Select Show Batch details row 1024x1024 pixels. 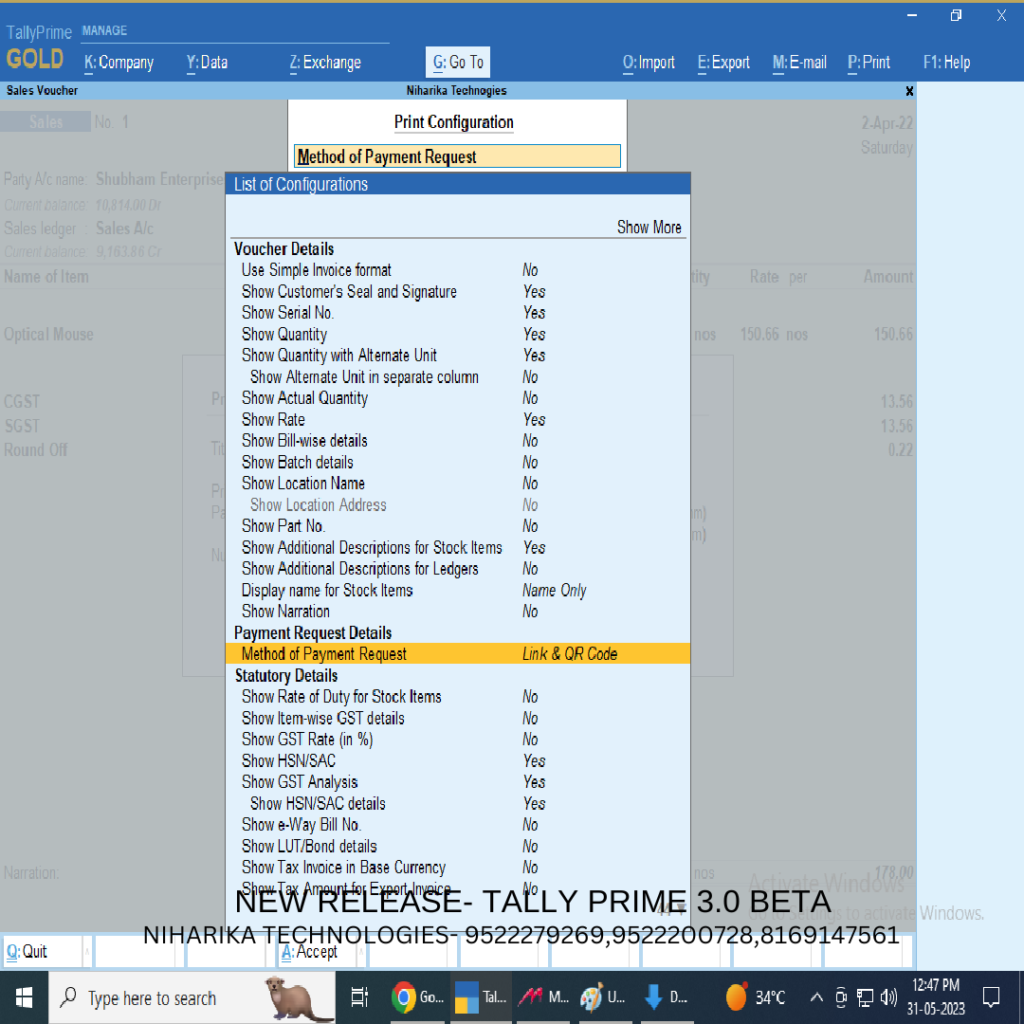[x=457, y=462]
